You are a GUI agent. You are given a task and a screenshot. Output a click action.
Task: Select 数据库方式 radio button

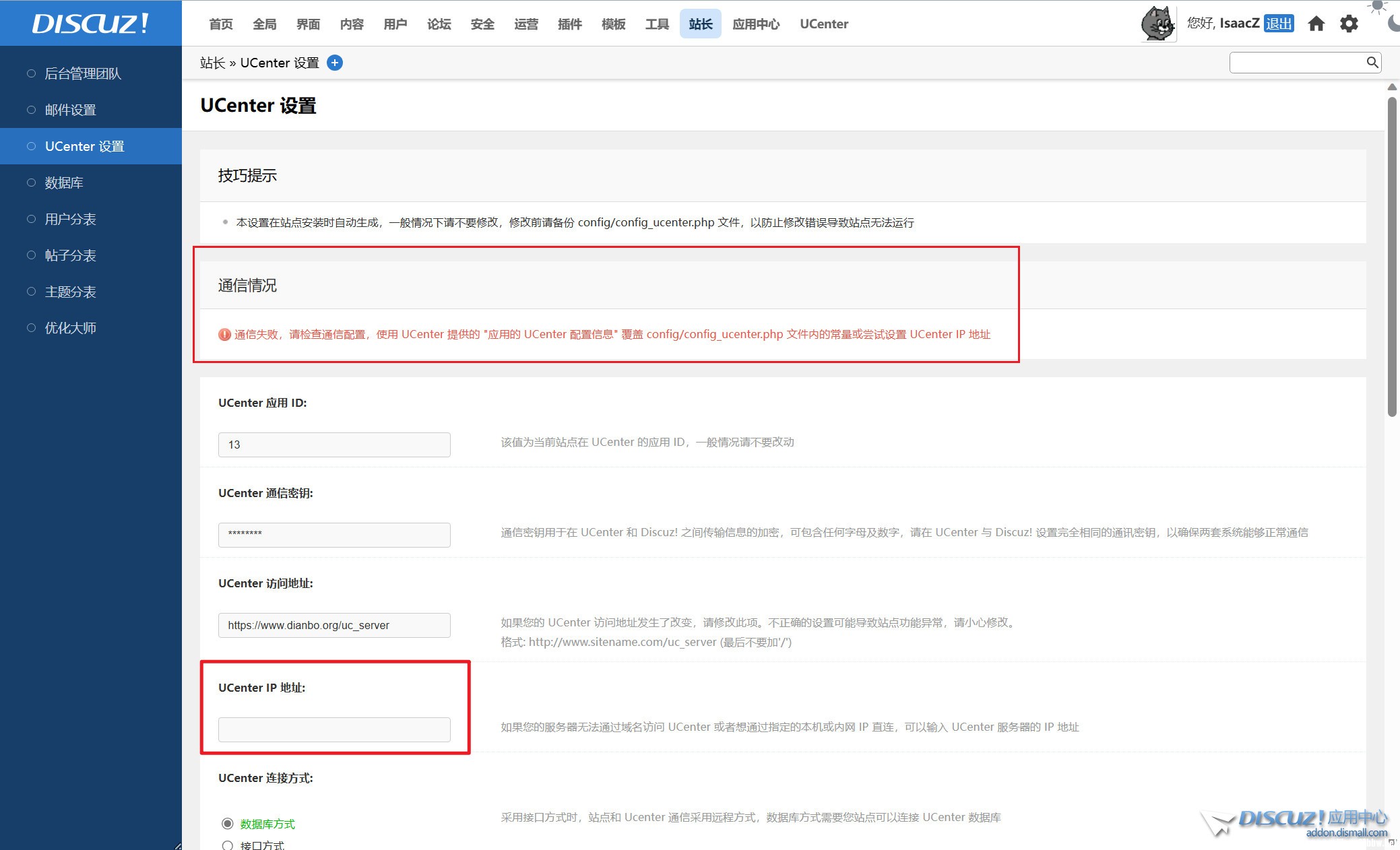click(228, 824)
